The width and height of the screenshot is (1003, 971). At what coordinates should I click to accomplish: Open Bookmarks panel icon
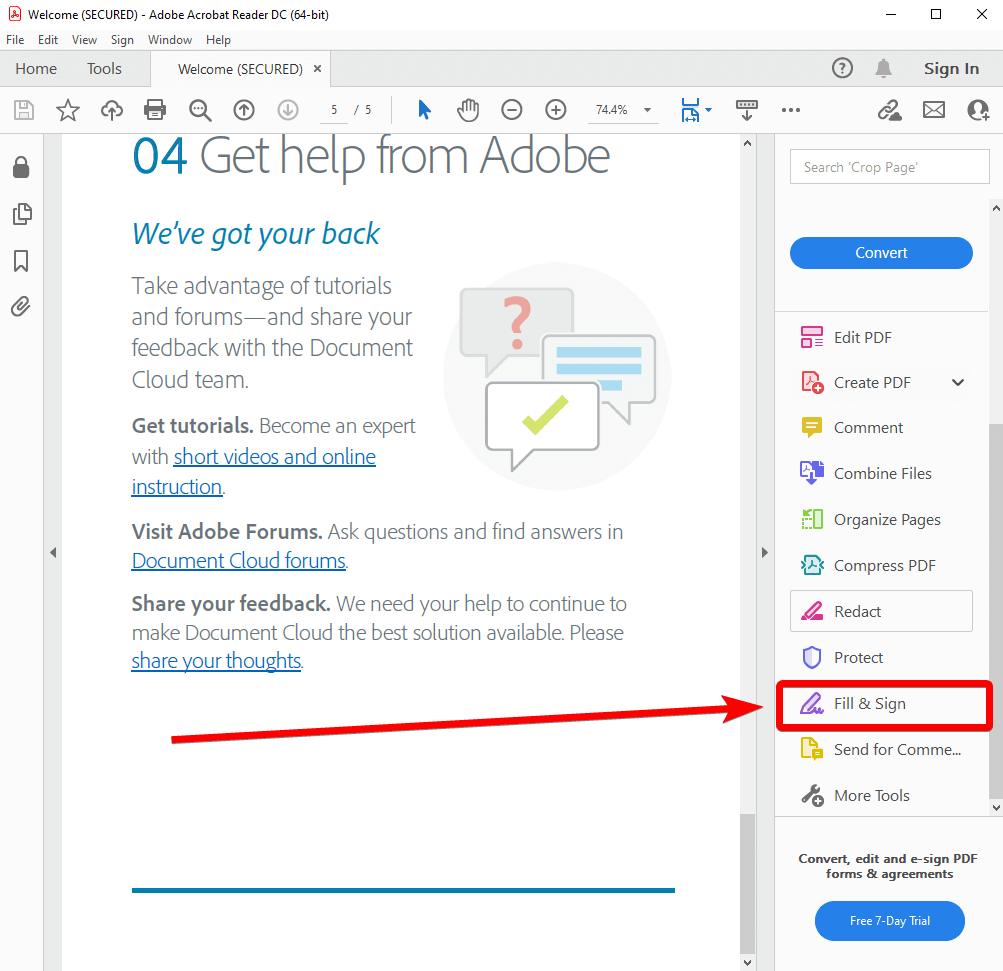[x=21, y=261]
